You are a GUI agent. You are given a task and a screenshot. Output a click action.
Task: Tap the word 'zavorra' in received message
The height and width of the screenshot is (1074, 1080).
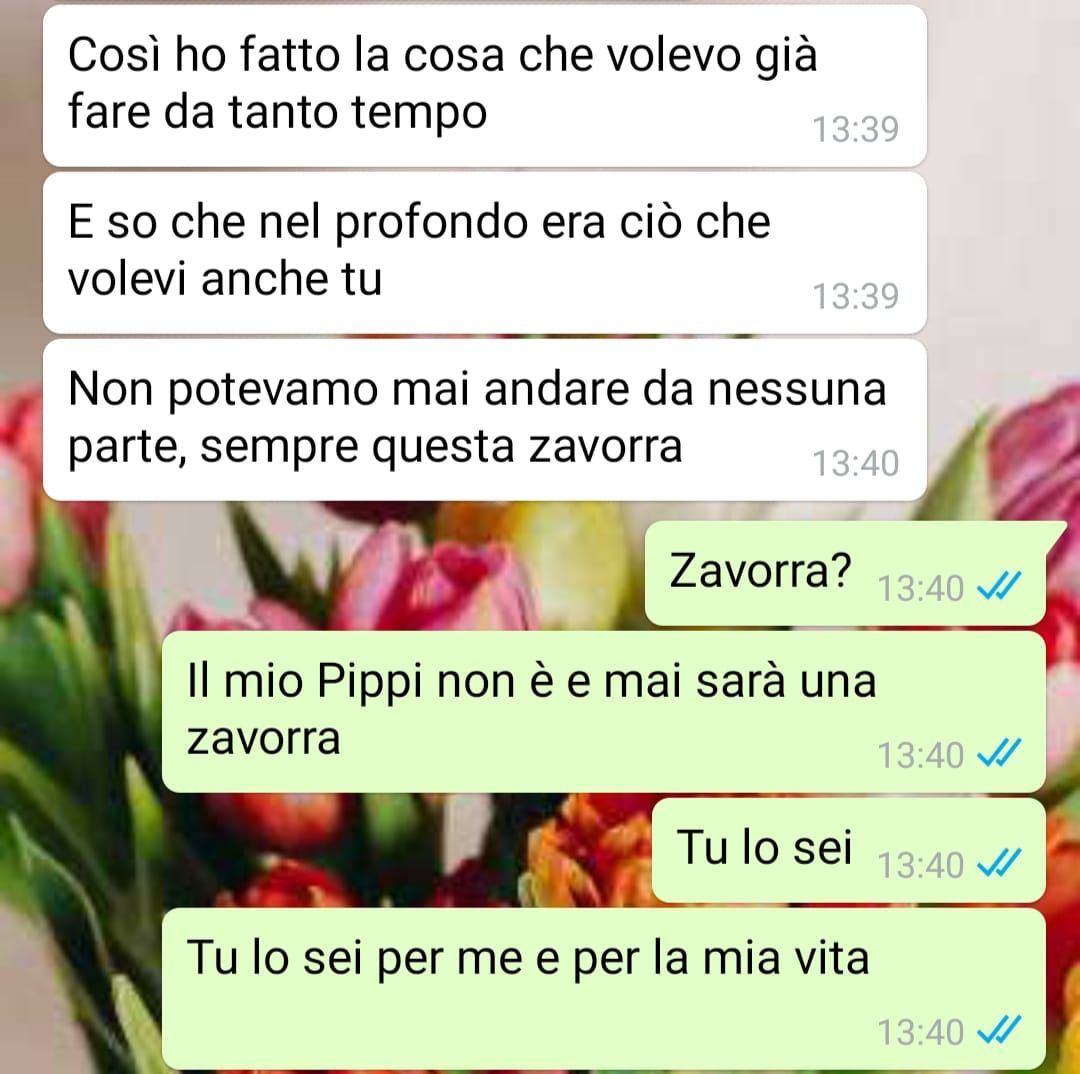(605, 446)
